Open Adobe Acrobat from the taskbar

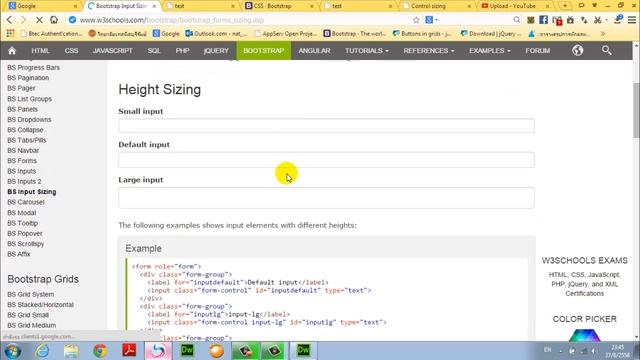(129, 351)
